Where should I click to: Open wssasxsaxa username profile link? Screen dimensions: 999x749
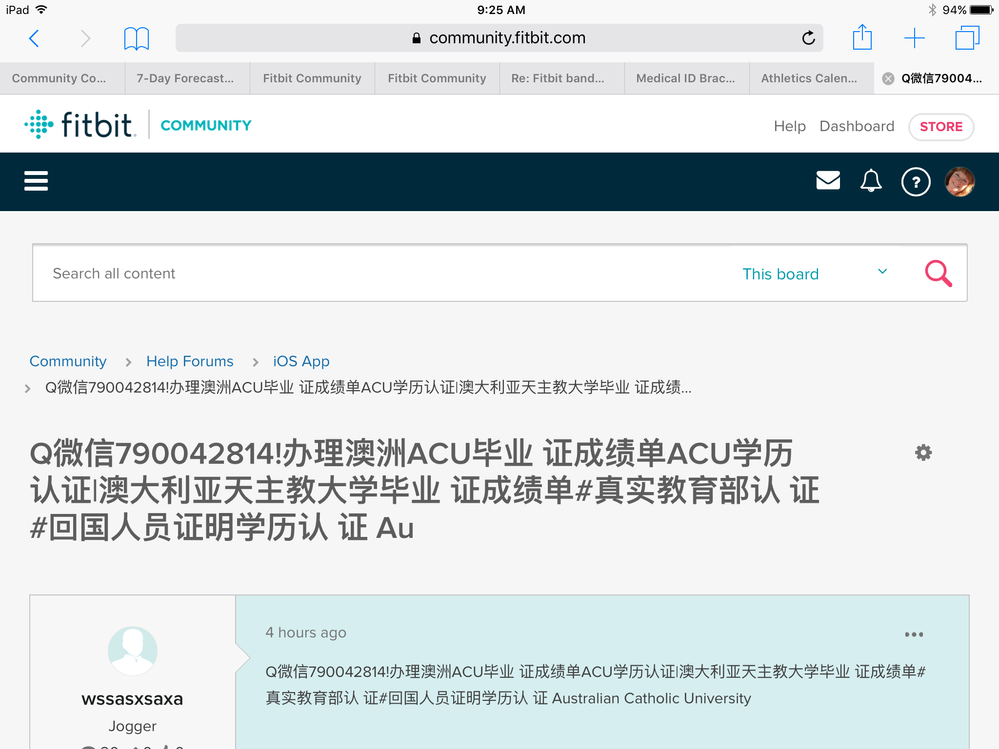[x=133, y=699]
